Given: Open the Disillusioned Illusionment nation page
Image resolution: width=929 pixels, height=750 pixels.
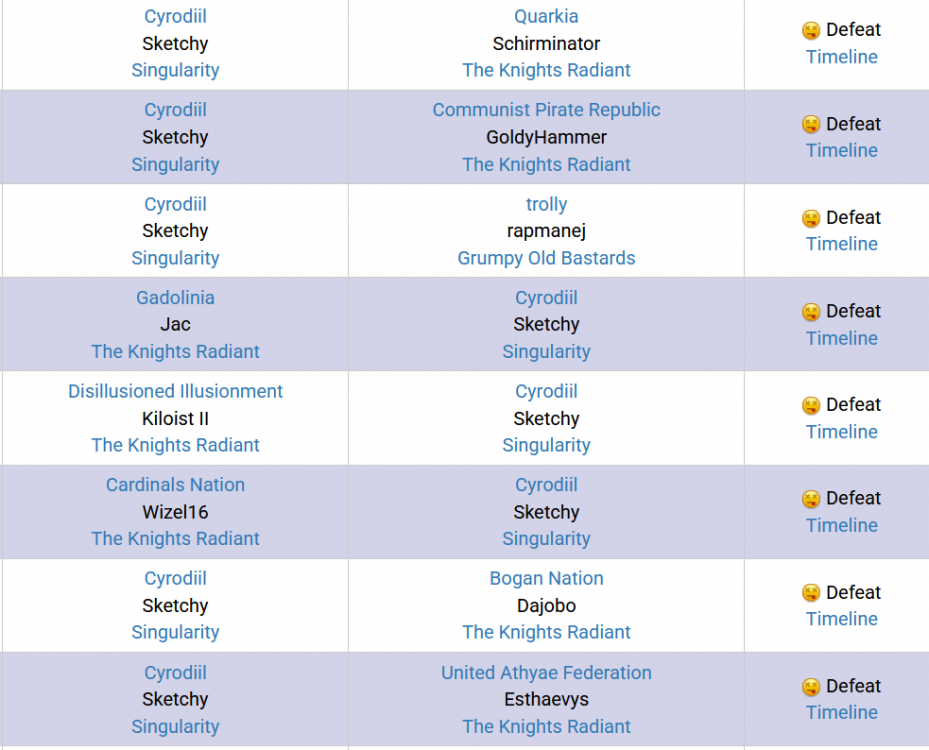Looking at the screenshot, I should [175, 391].
